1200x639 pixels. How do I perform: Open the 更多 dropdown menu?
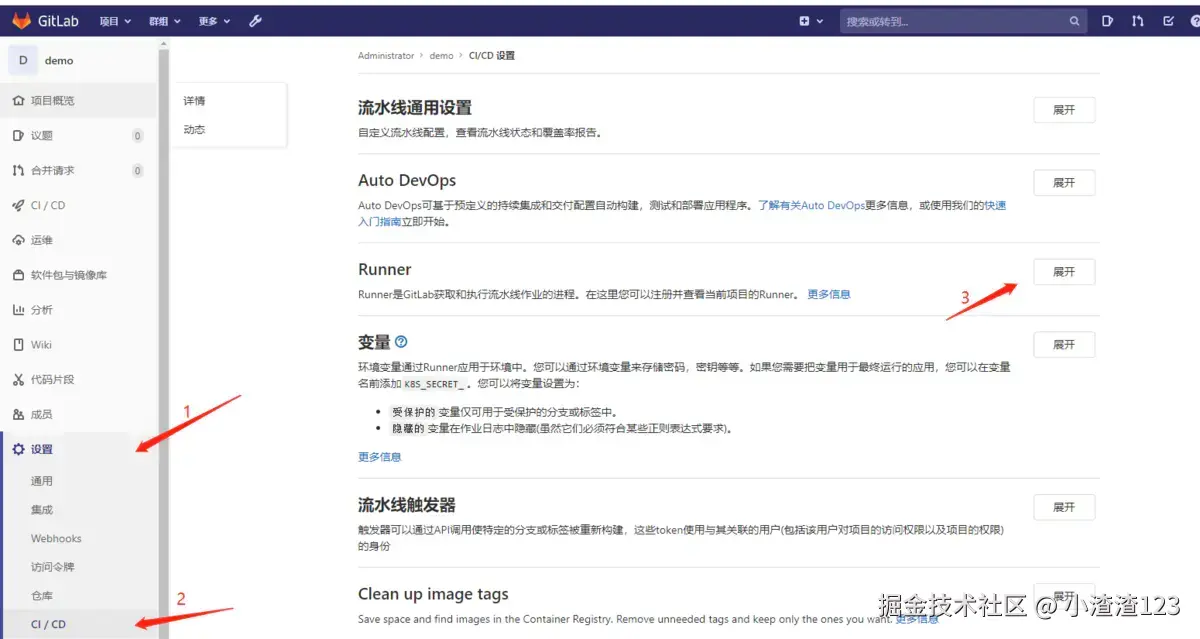tap(214, 21)
